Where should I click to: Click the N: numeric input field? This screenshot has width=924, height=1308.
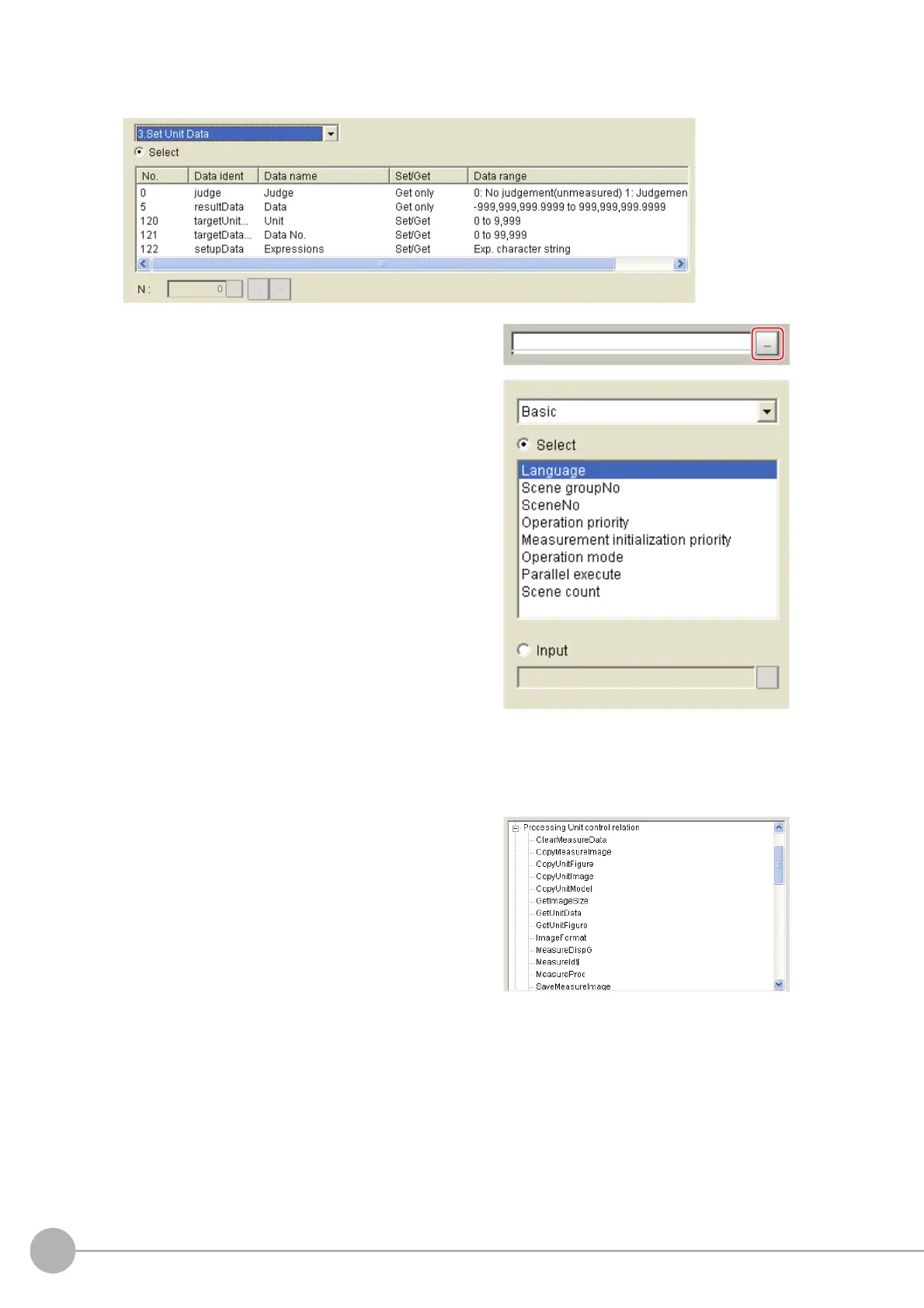pos(197,289)
